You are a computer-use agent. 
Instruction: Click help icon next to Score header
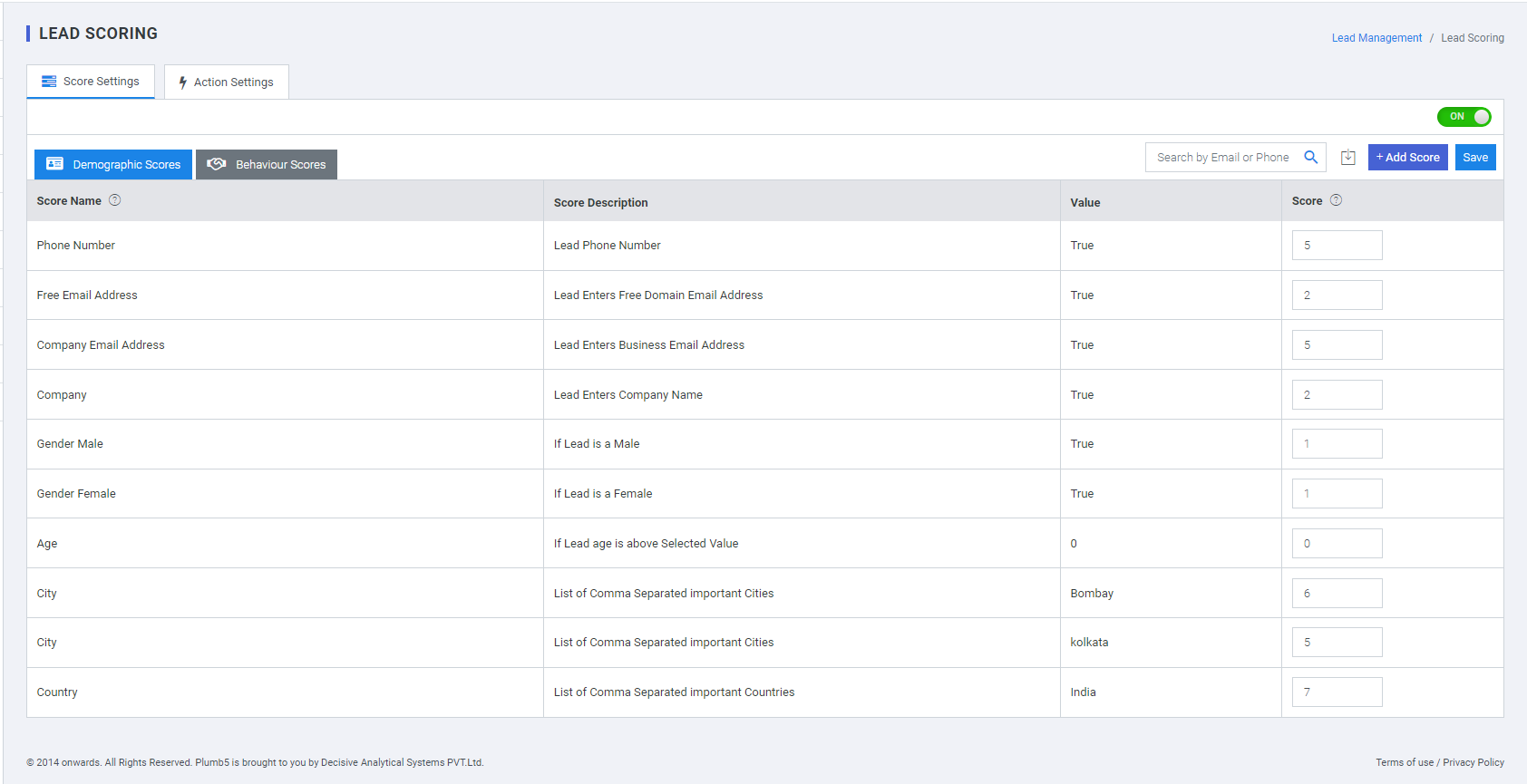(1336, 200)
